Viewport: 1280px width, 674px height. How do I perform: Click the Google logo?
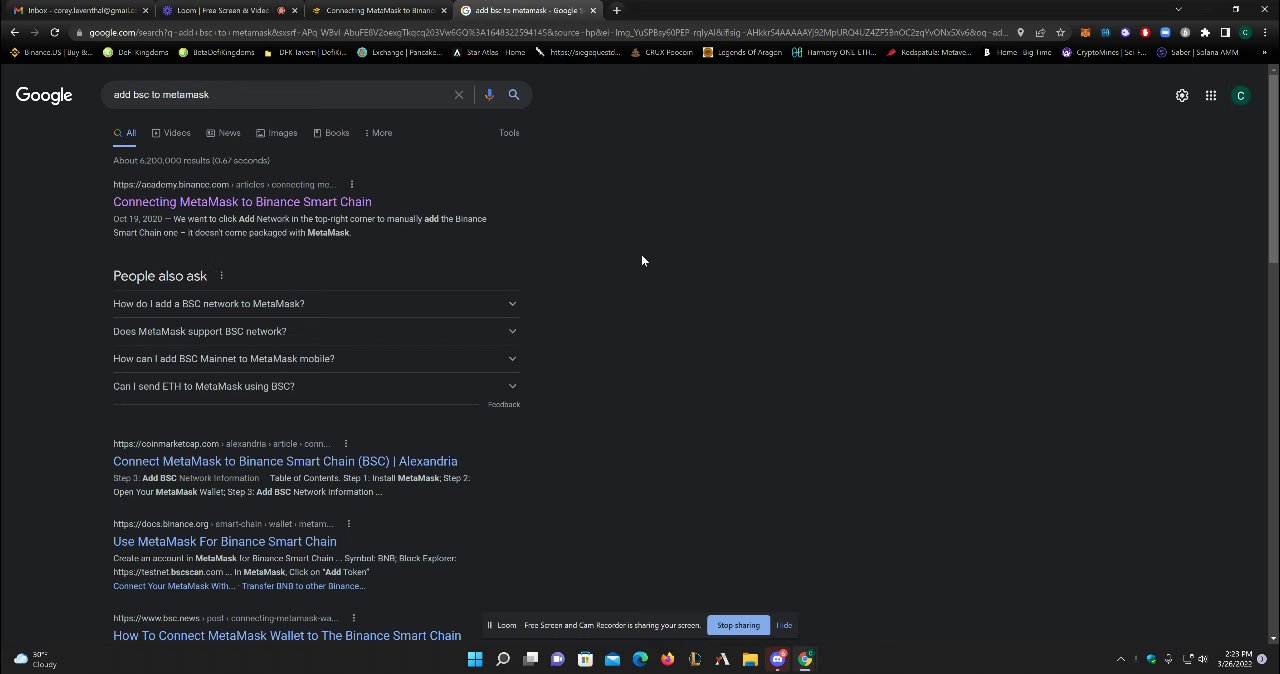[44, 95]
